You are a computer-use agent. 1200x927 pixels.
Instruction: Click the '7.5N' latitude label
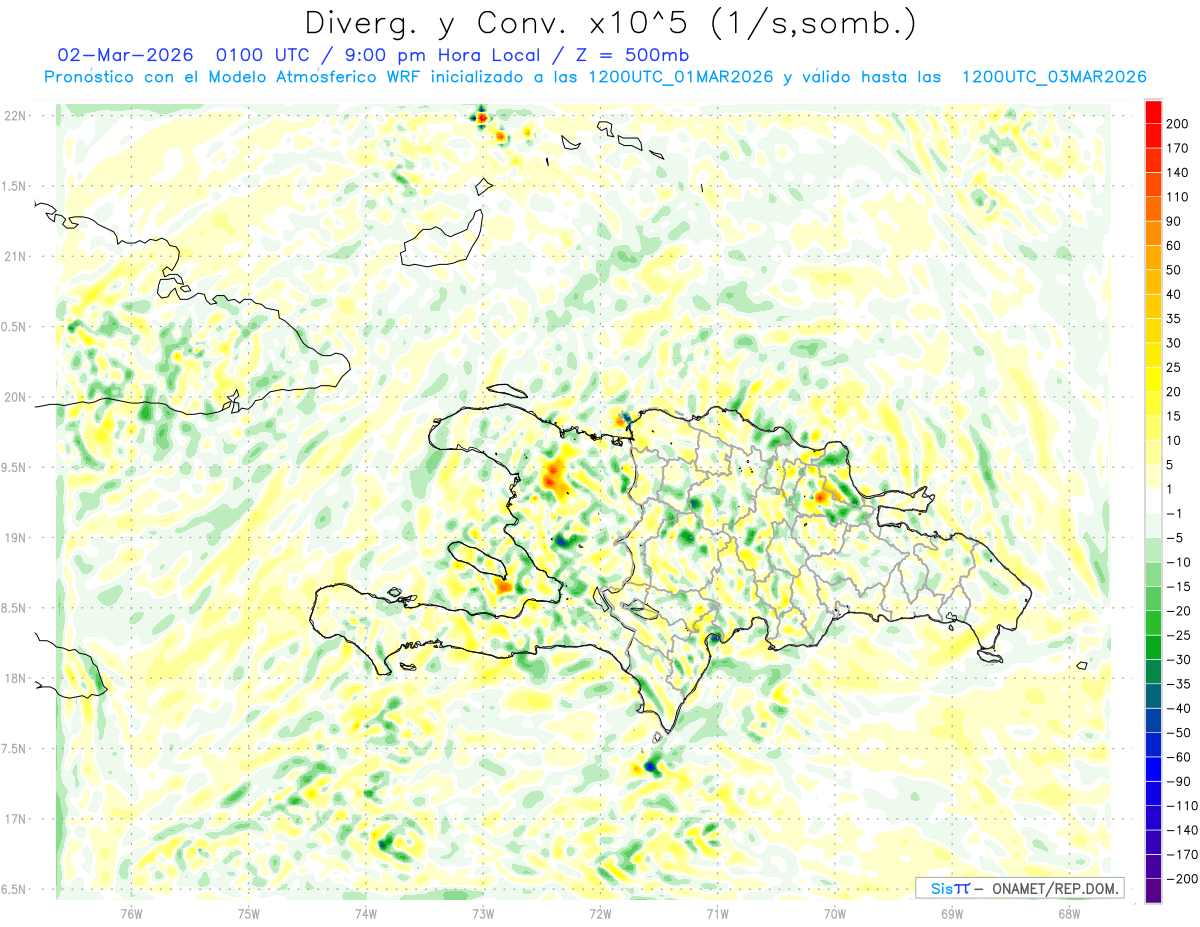pos(14,749)
